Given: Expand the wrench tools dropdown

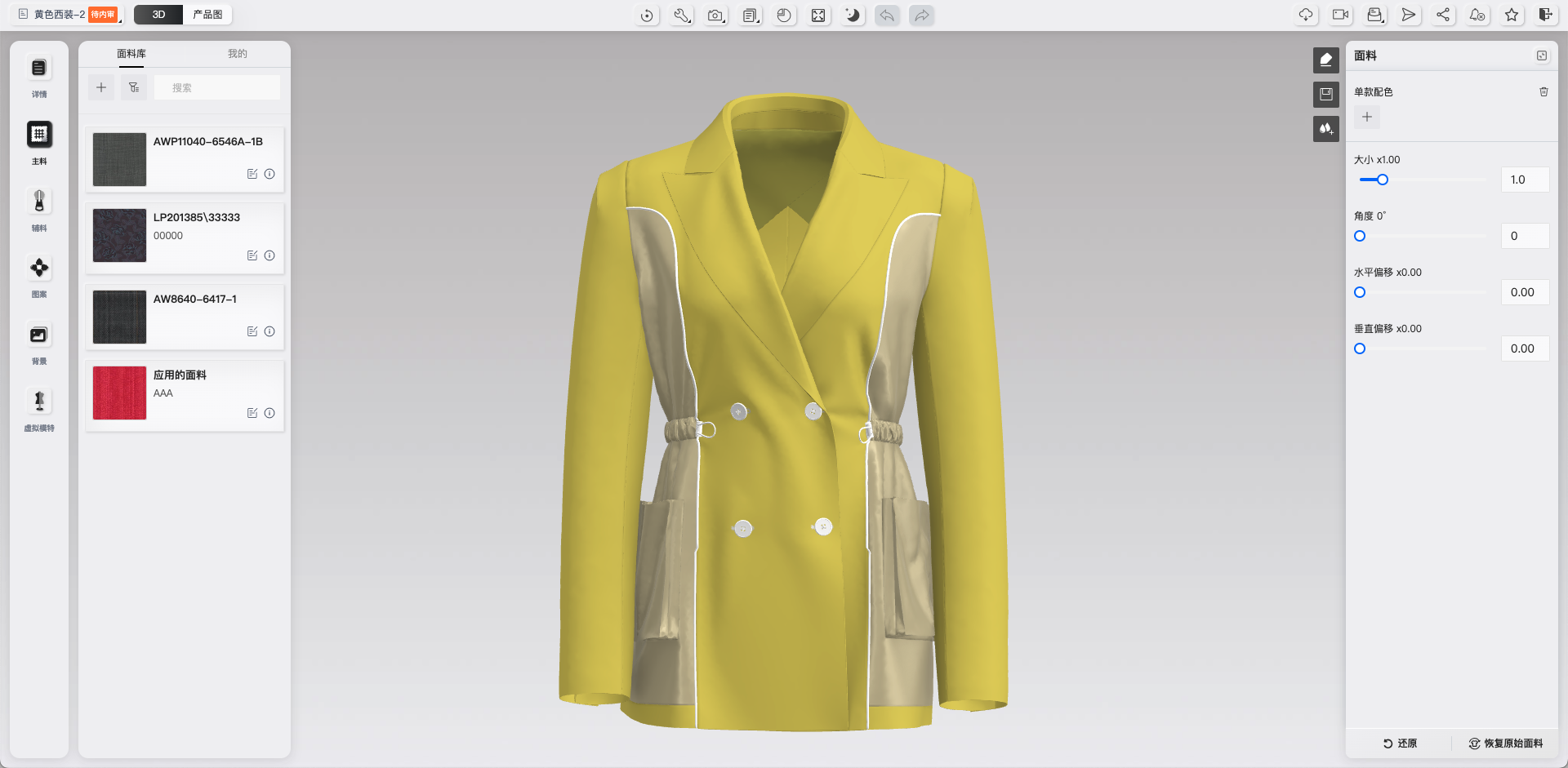Looking at the screenshot, I should coord(682,16).
